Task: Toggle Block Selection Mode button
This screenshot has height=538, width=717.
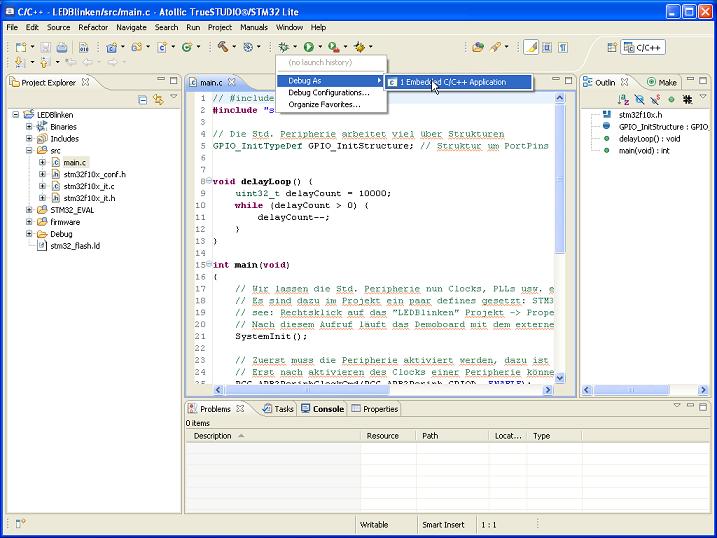Action: pyautogui.click(x=547, y=47)
